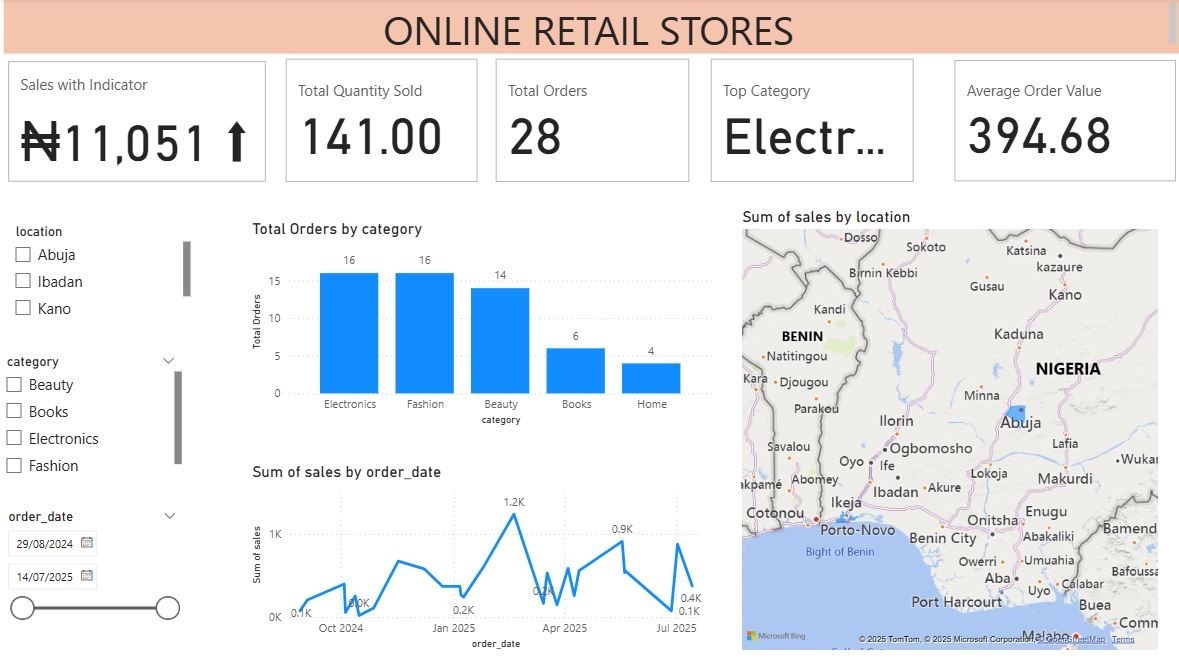Select the Books bar in orders chart
Screen dimensions: 1179x665
576,370
